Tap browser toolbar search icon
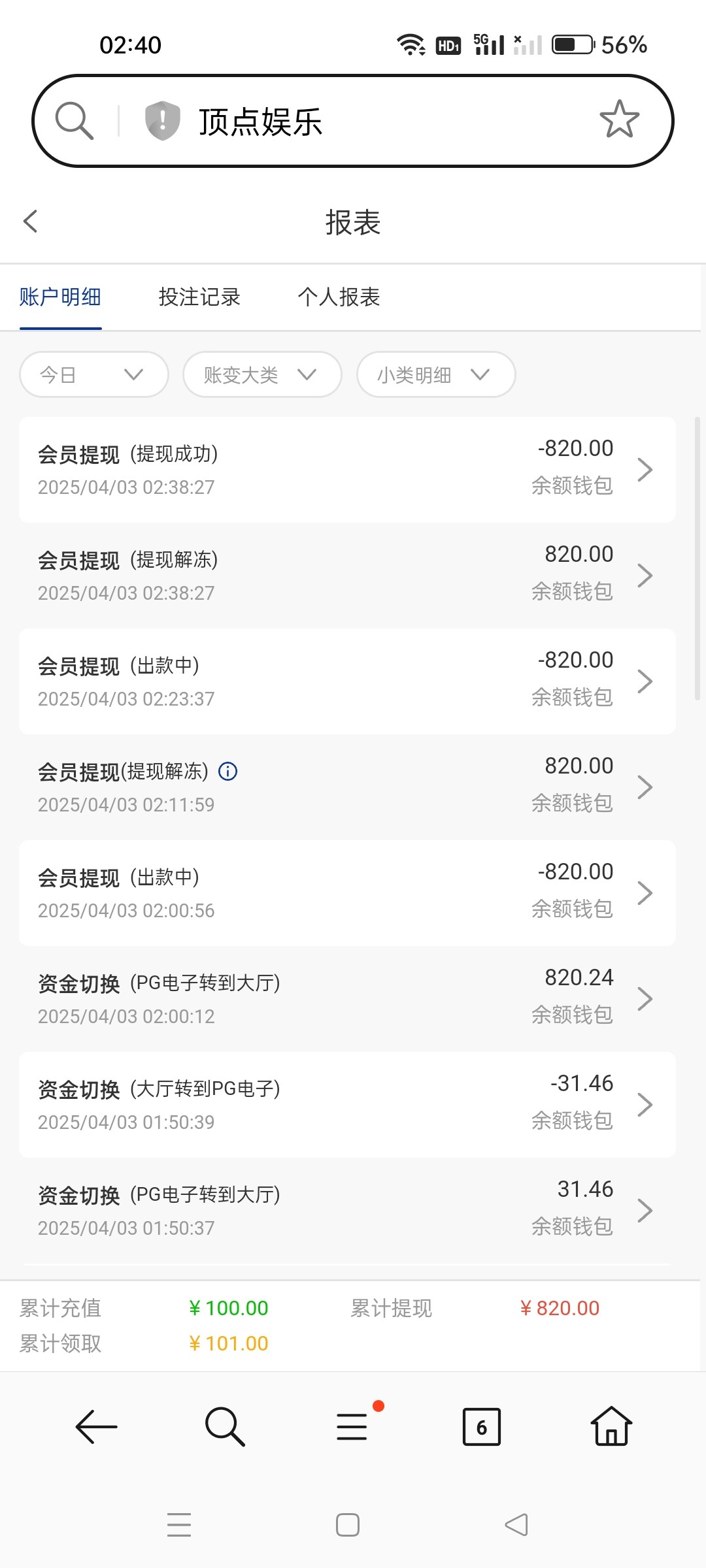Image resolution: width=706 pixels, height=1568 pixels. [225, 1426]
